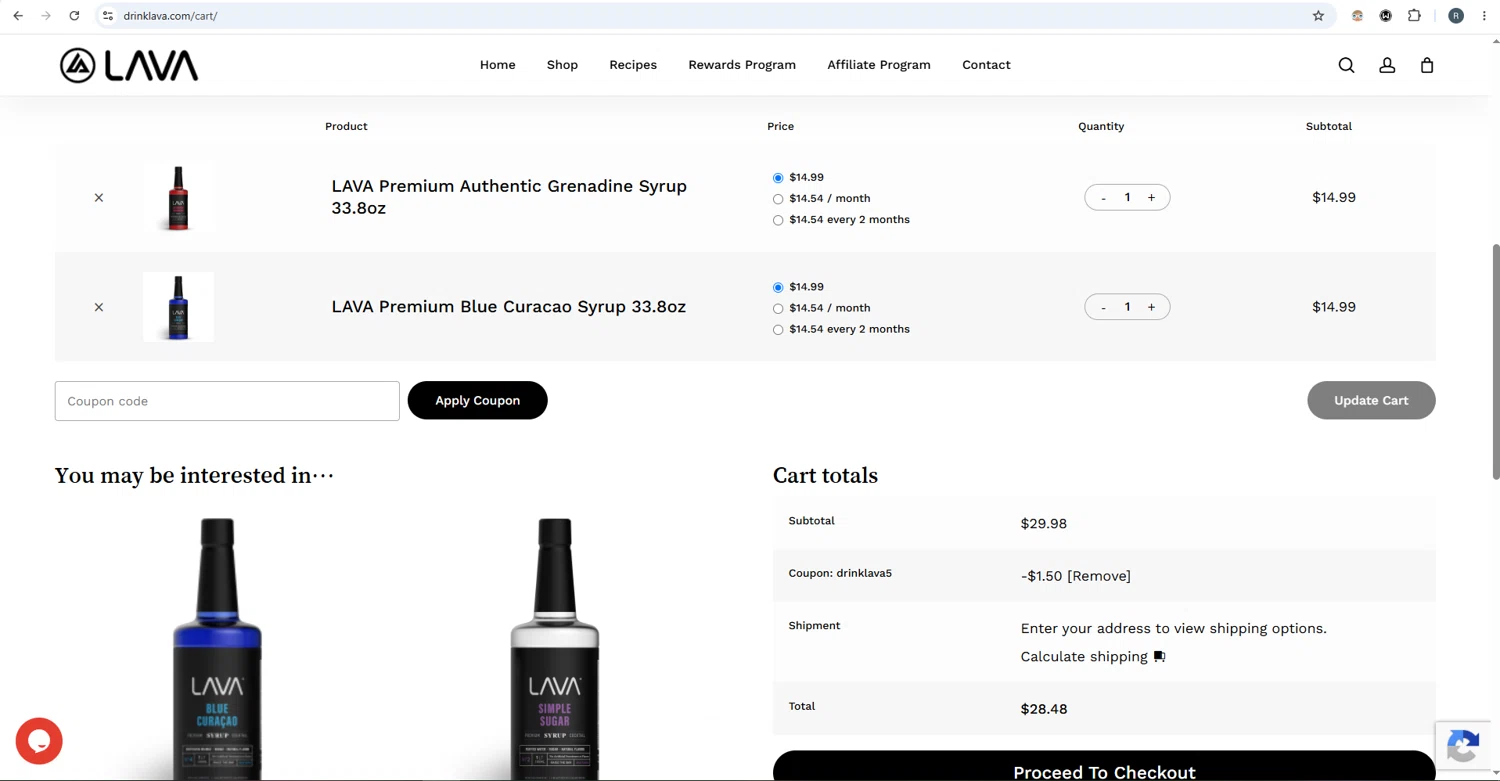Select $14.54 every 2 months for Blue Curacao
The height and width of the screenshot is (781, 1500).
click(x=778, y=329)
